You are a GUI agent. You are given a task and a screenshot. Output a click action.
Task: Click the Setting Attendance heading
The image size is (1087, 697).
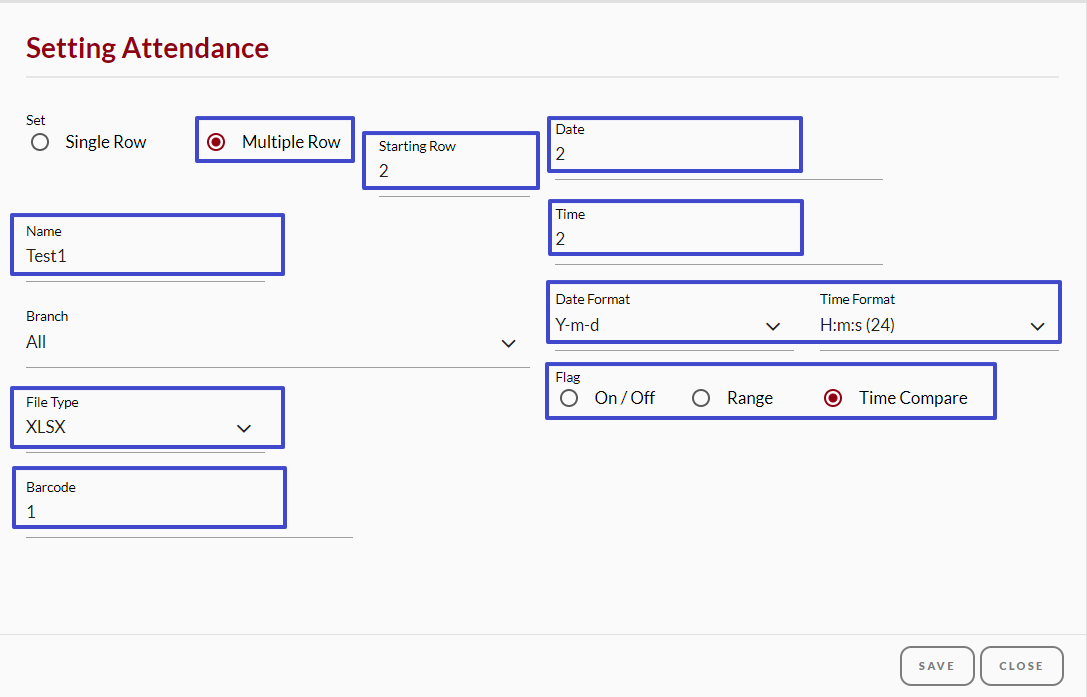click(x=147, y=47)
